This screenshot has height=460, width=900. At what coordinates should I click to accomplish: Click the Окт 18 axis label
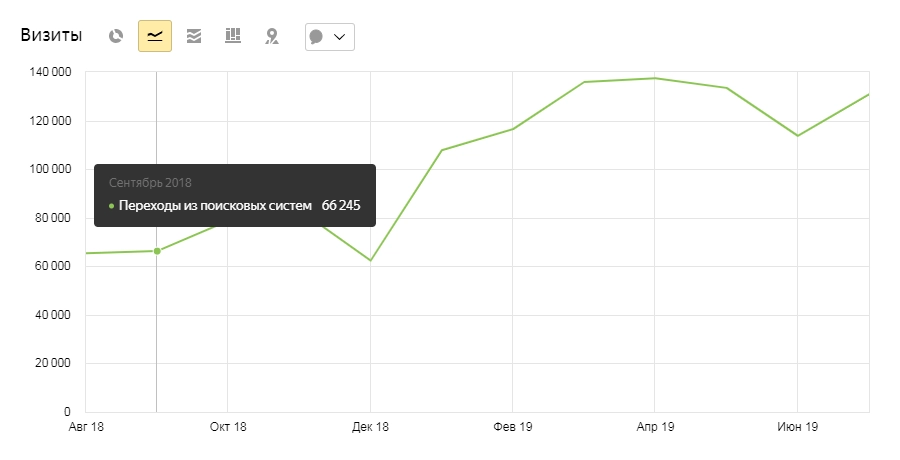tap(228, 427)
